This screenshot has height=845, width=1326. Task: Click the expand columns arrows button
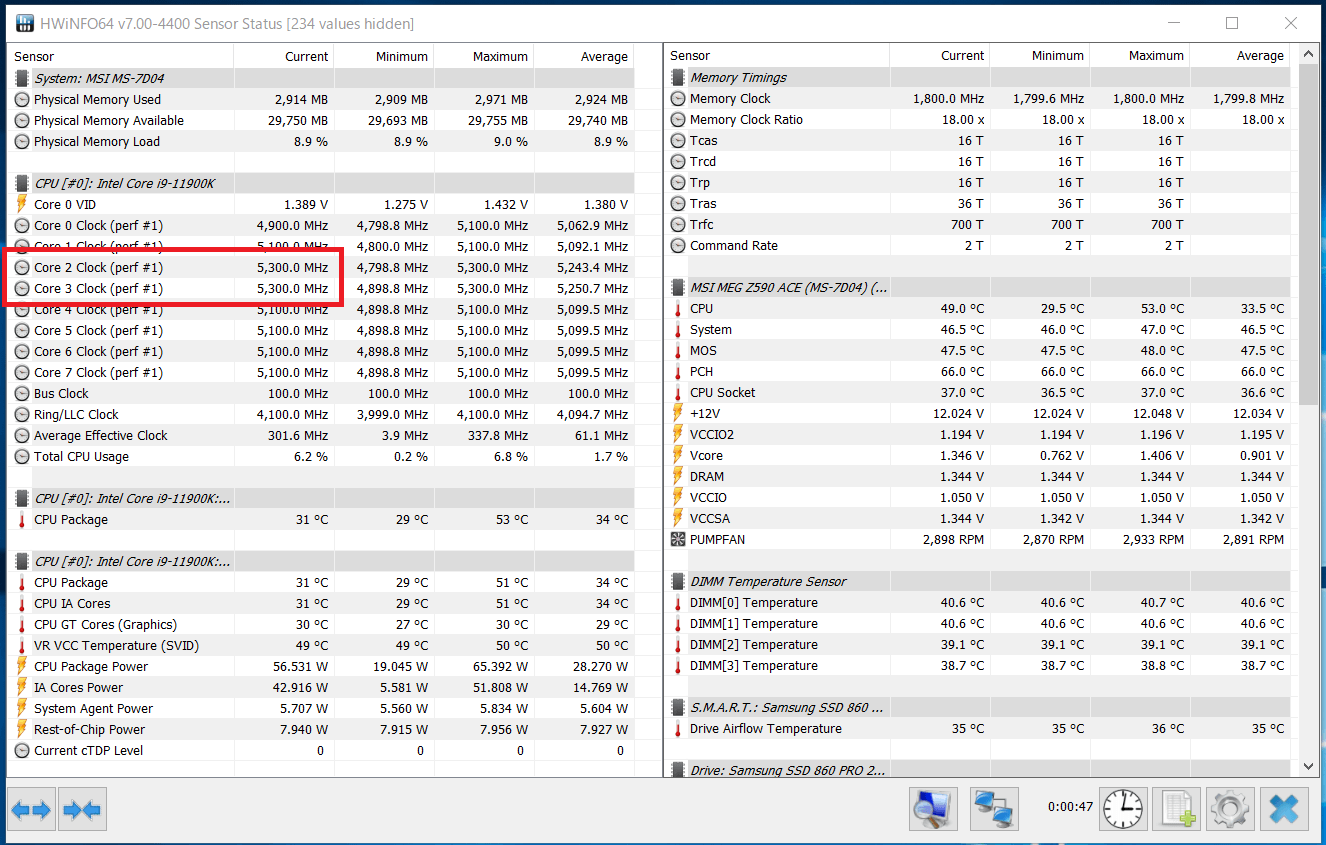(x=31, y=810)
